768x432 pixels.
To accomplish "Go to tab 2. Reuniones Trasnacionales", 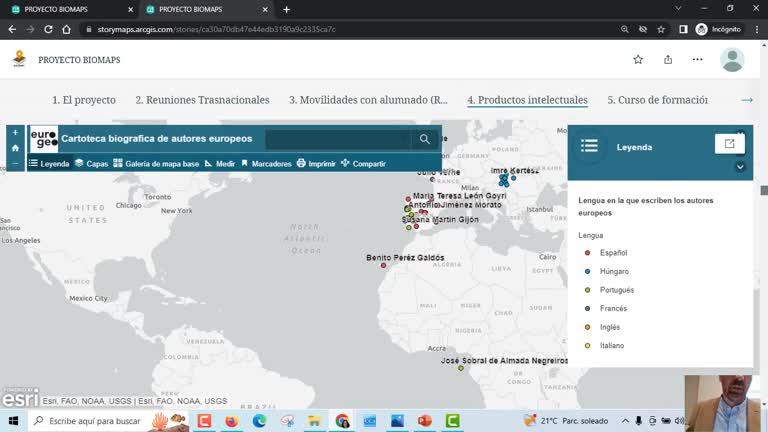I will 202,100.
